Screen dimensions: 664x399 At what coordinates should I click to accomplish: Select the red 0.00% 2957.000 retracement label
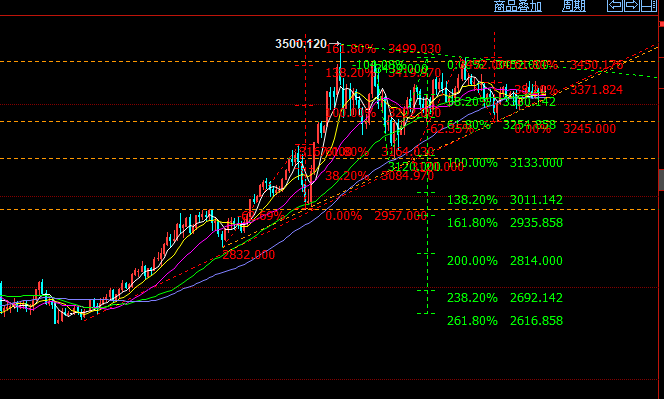coord(376,216)
